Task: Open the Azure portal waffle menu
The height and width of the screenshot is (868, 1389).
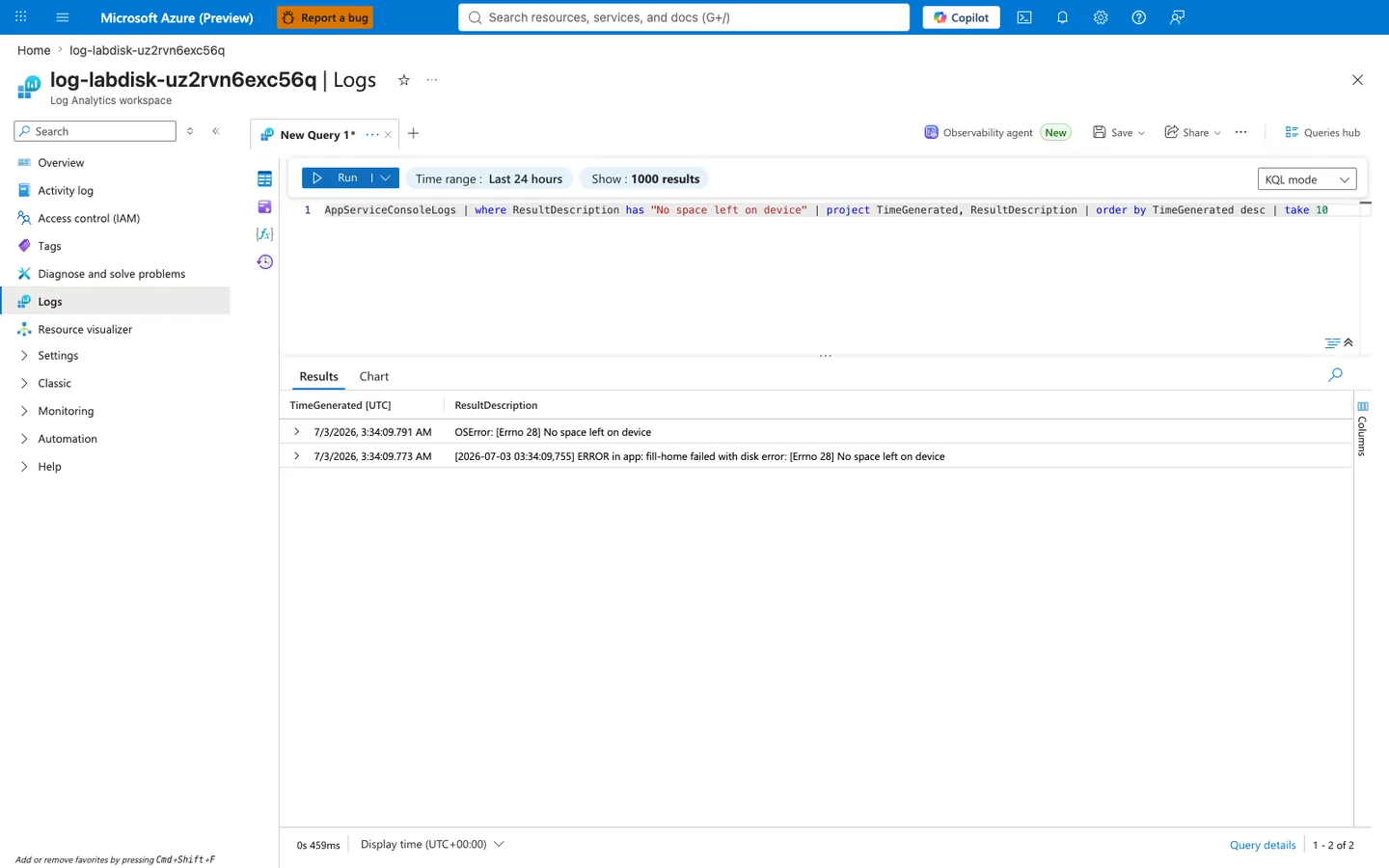Action: [21, 17]
